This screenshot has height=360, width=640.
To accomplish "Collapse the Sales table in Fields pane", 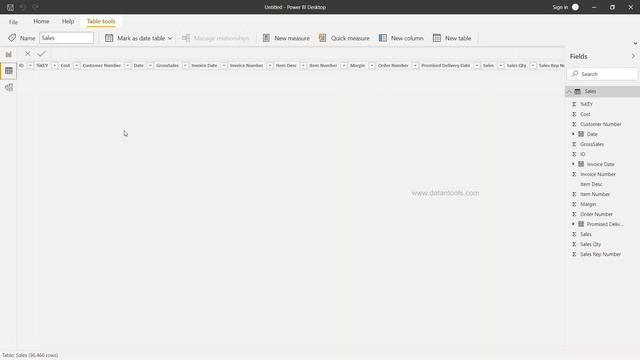I will (569, 91).
